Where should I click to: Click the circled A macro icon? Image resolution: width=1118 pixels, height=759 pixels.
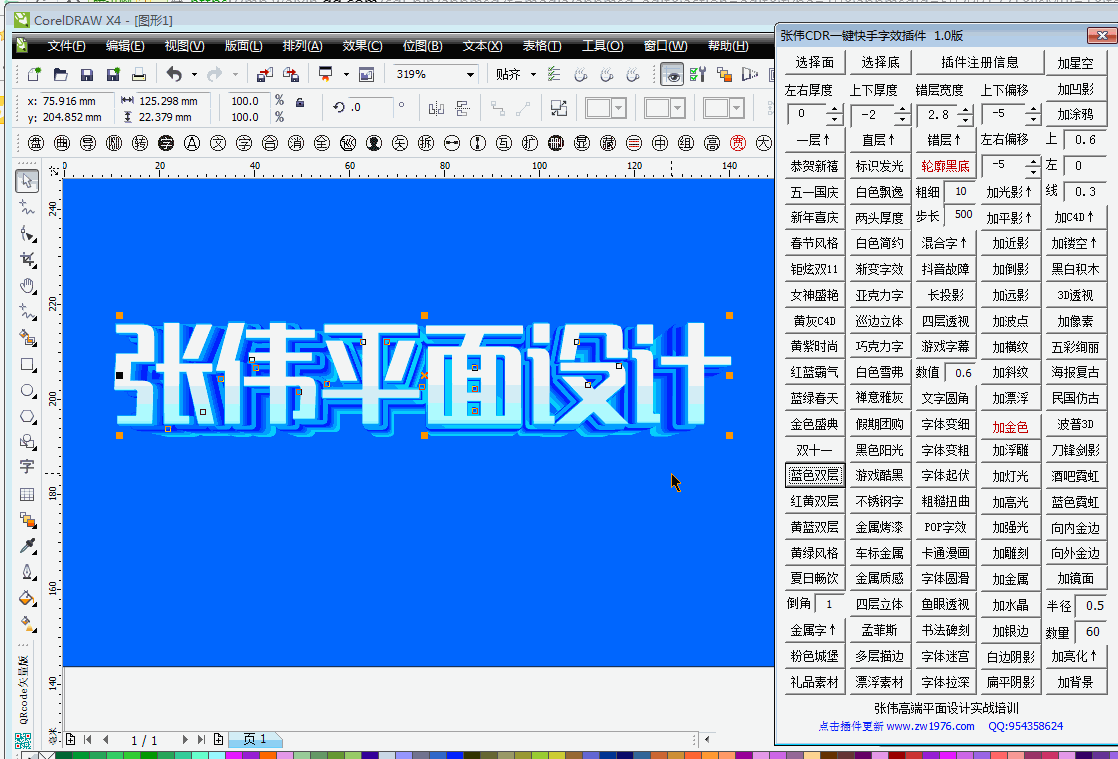click(192, 143)
